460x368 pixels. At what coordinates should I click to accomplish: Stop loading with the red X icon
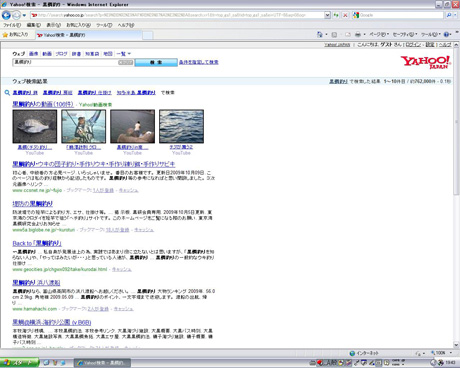(345, 15)
